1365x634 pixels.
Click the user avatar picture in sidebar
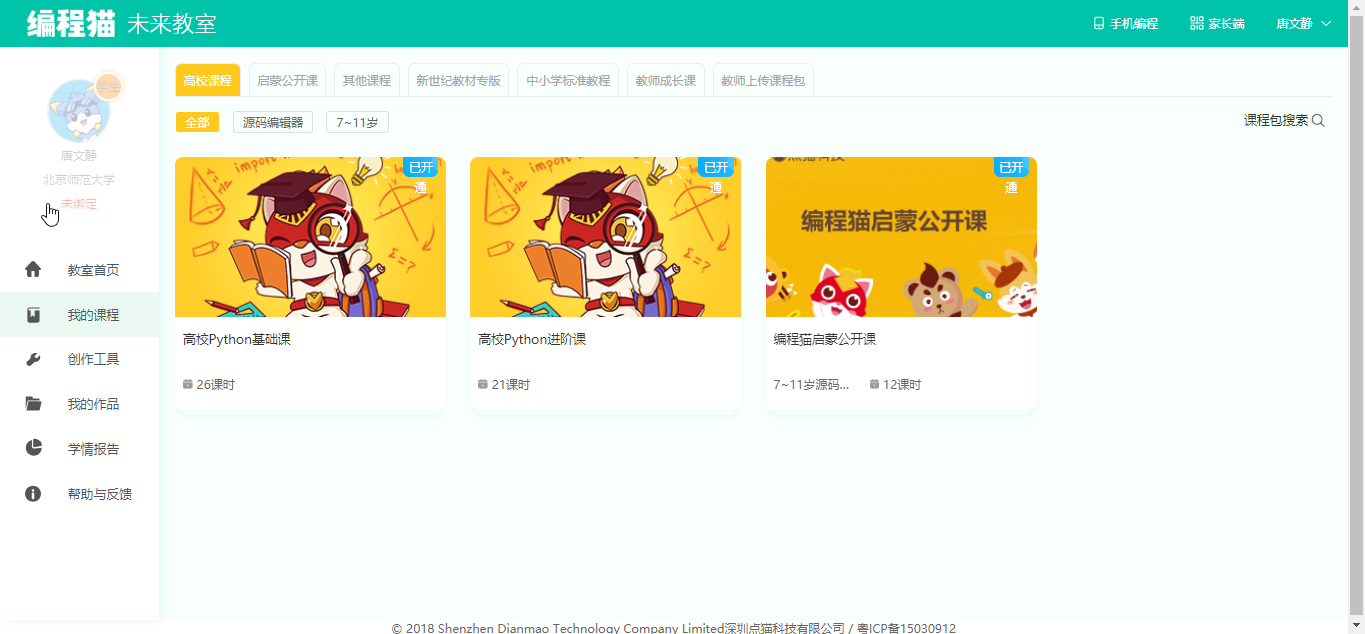pos(79,111)
